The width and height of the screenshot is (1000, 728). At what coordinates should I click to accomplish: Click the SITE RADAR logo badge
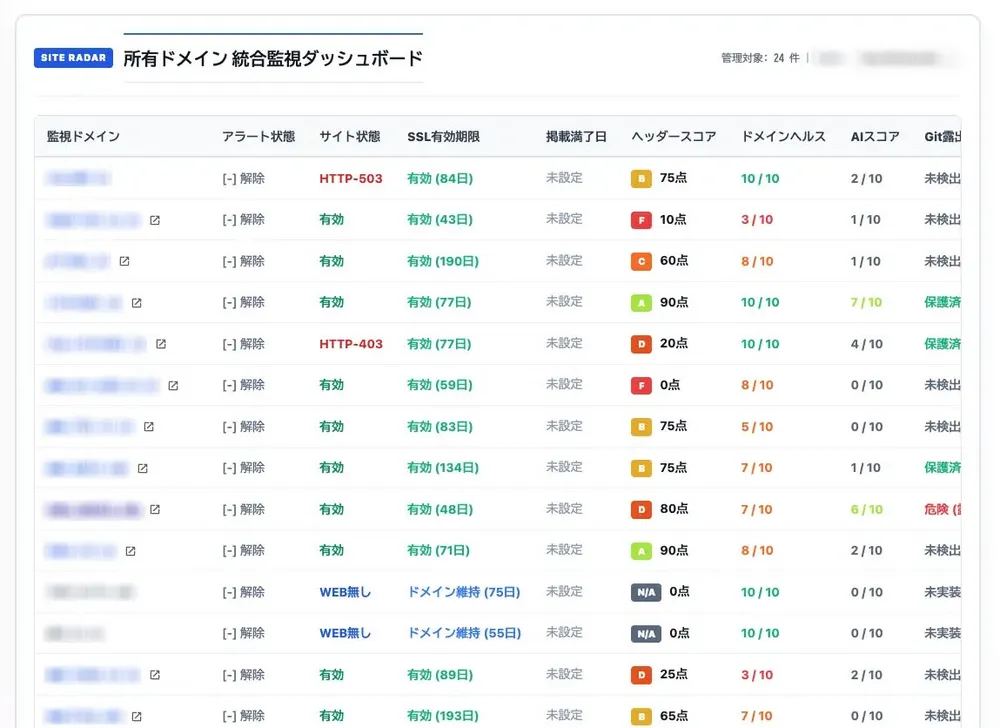click(73, 57)
